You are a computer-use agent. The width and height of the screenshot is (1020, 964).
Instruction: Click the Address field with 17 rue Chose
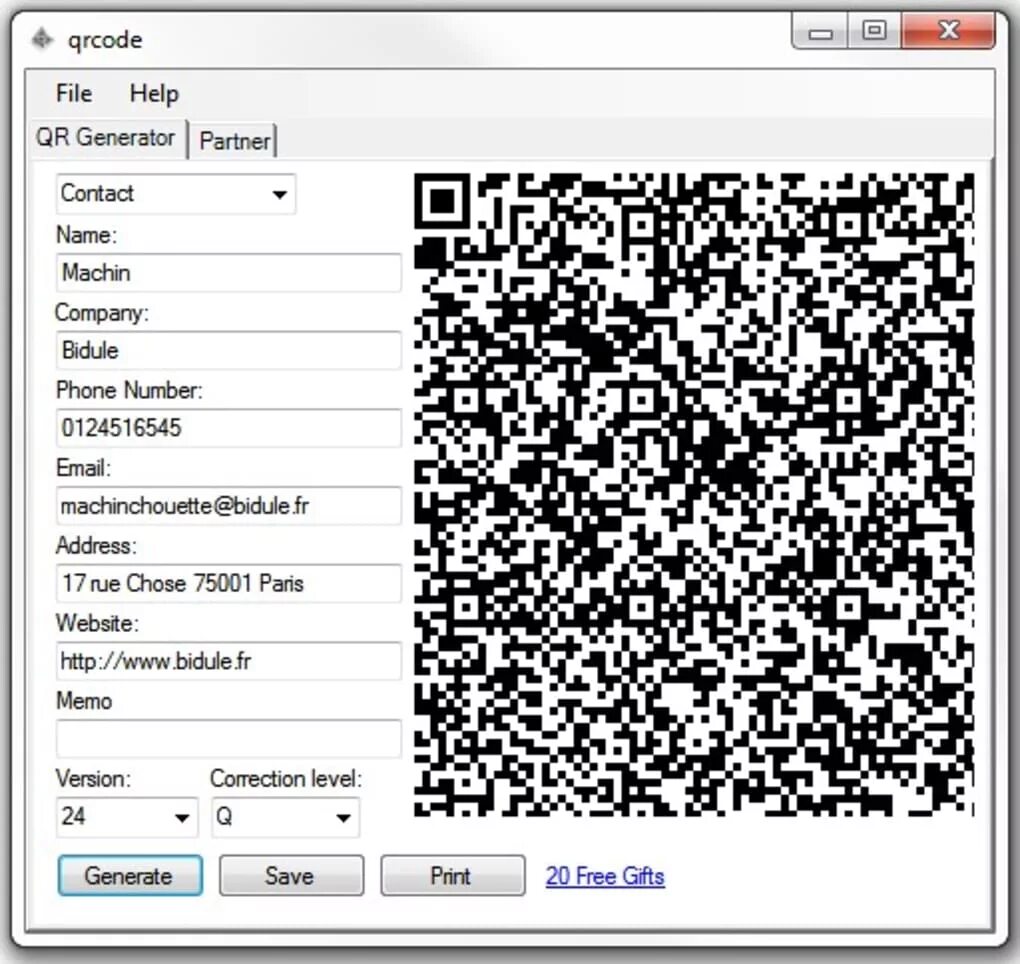click(x=228, y=583)
